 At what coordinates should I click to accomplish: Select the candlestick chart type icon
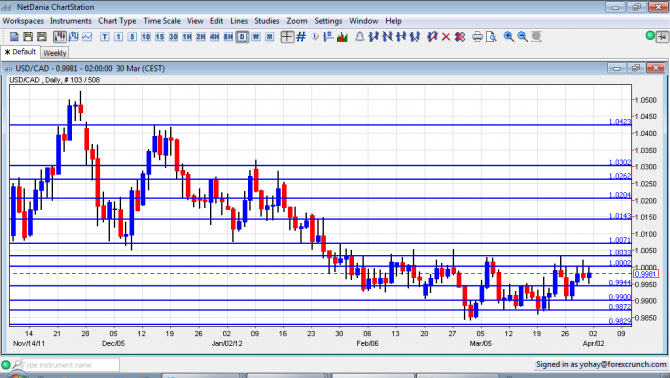(59, 37)
